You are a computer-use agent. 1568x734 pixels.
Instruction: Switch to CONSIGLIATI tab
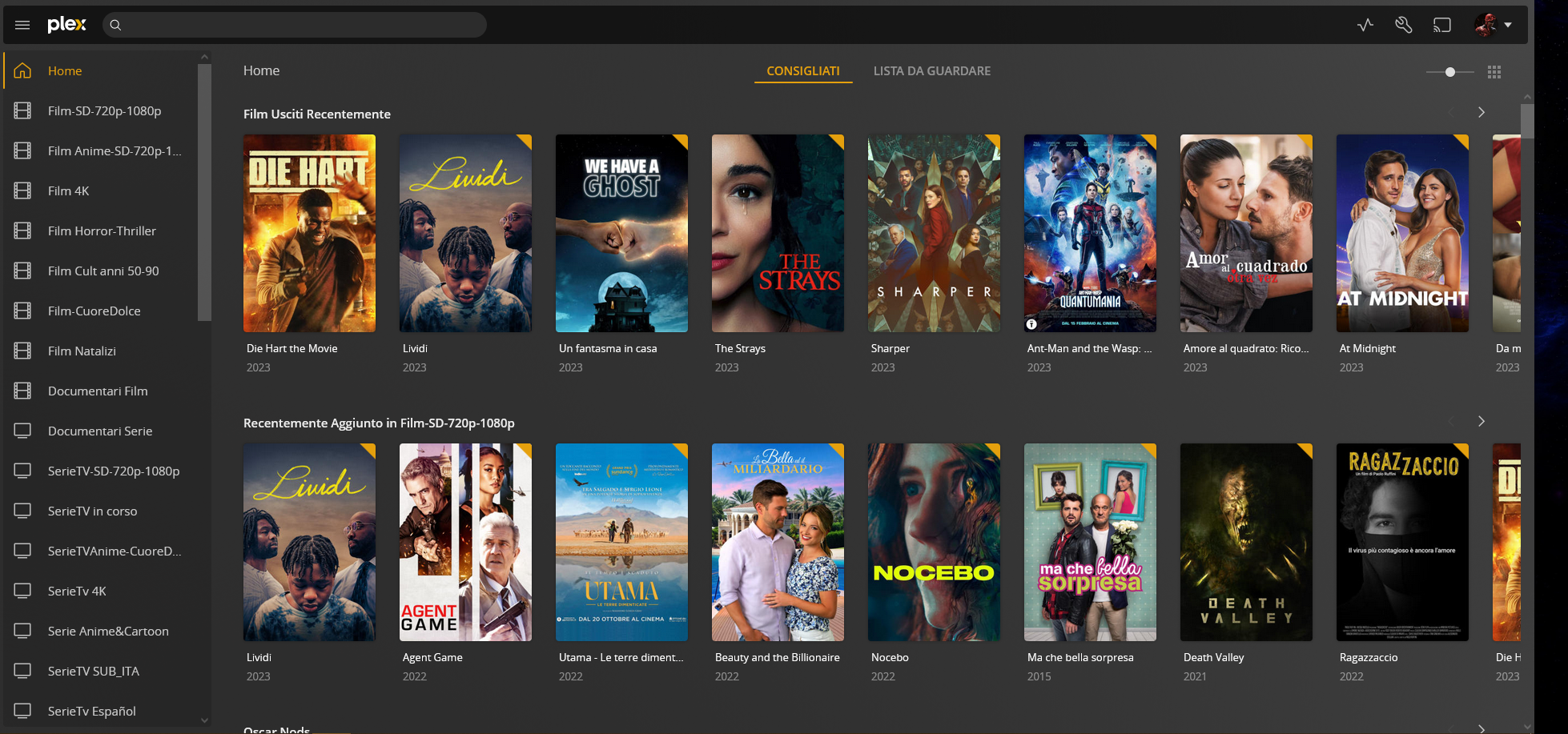point(803,71)
